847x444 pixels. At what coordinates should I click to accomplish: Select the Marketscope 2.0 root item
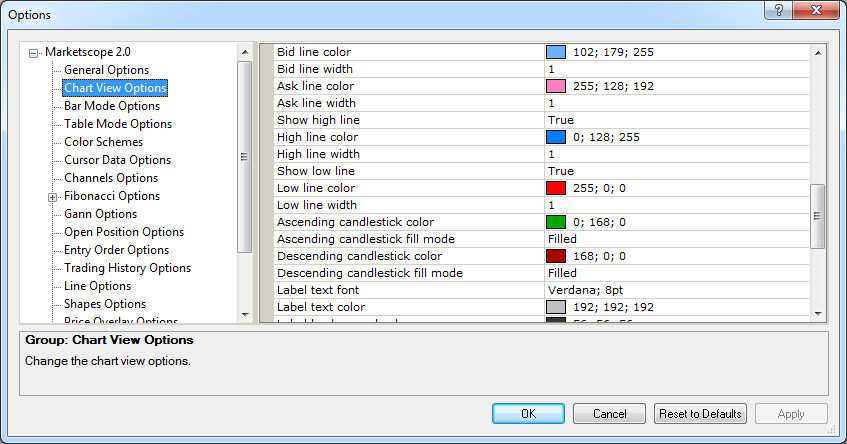pyautogui.click(x=88, y=52)
